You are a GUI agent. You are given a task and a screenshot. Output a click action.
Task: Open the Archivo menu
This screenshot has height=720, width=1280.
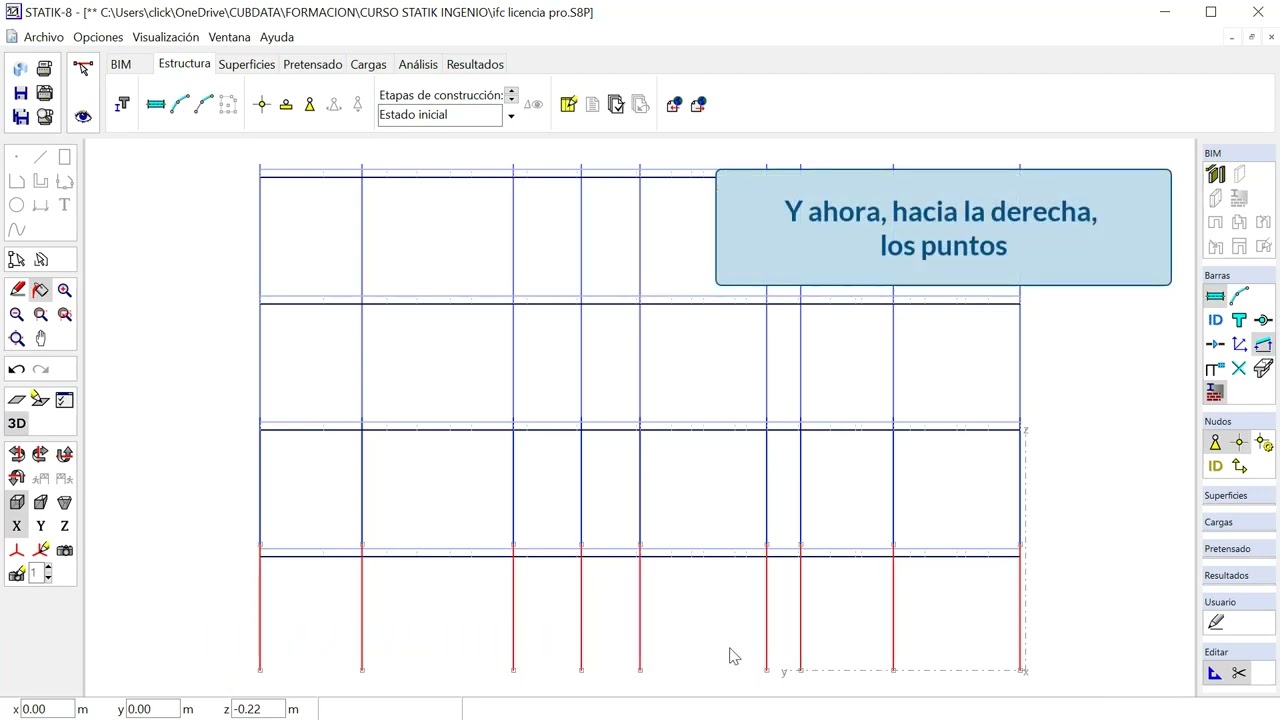tap(44, 37)
